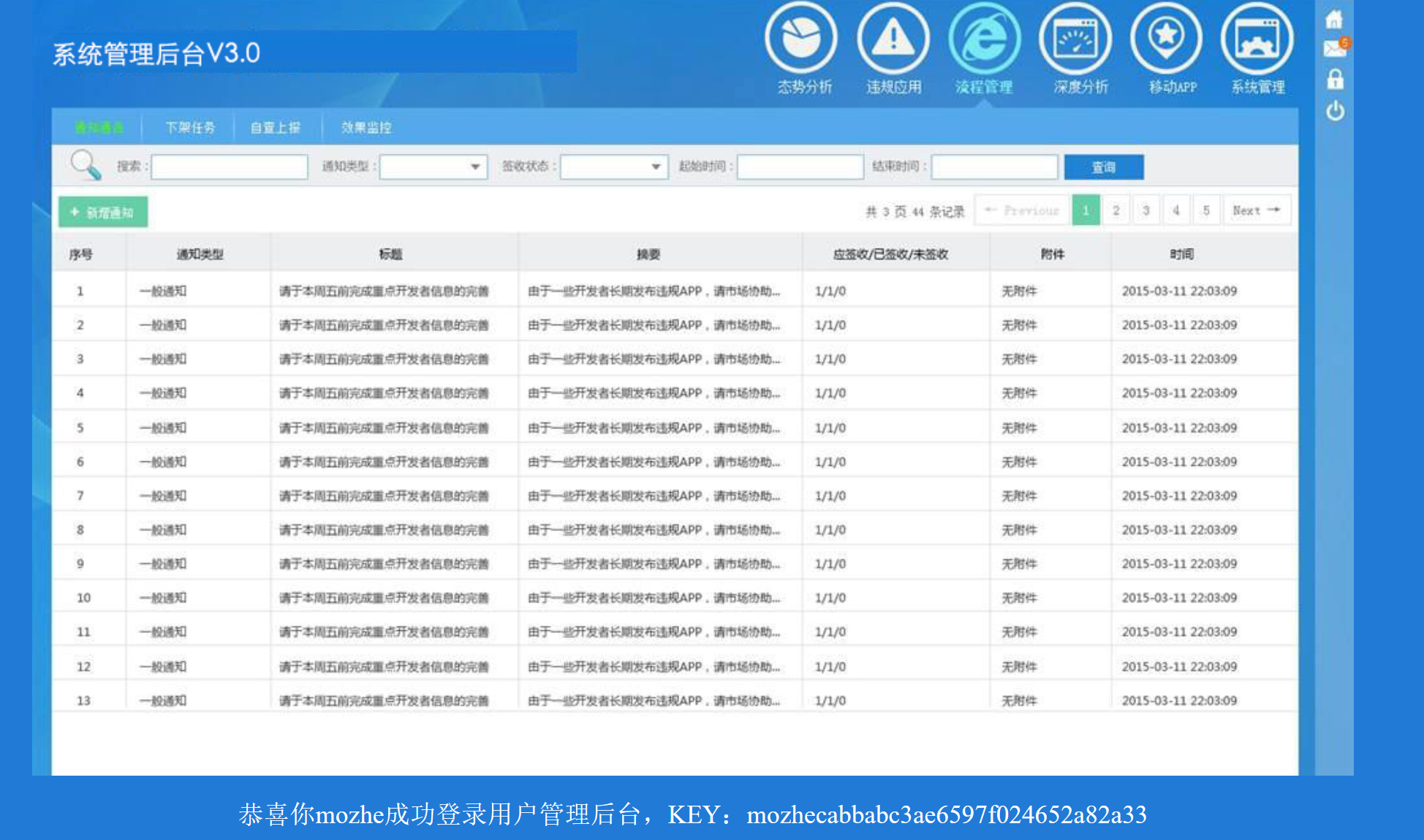Click the lock icon in sidebar

coord(1335,79)
